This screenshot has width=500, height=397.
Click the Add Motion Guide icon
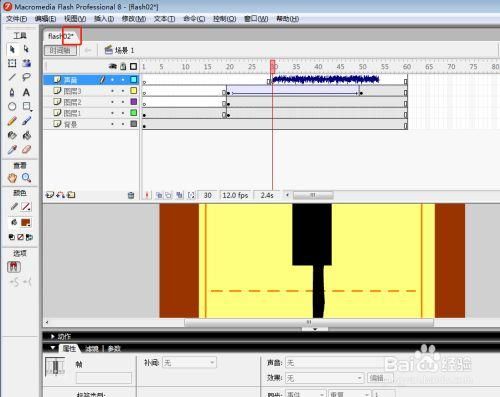60,195
